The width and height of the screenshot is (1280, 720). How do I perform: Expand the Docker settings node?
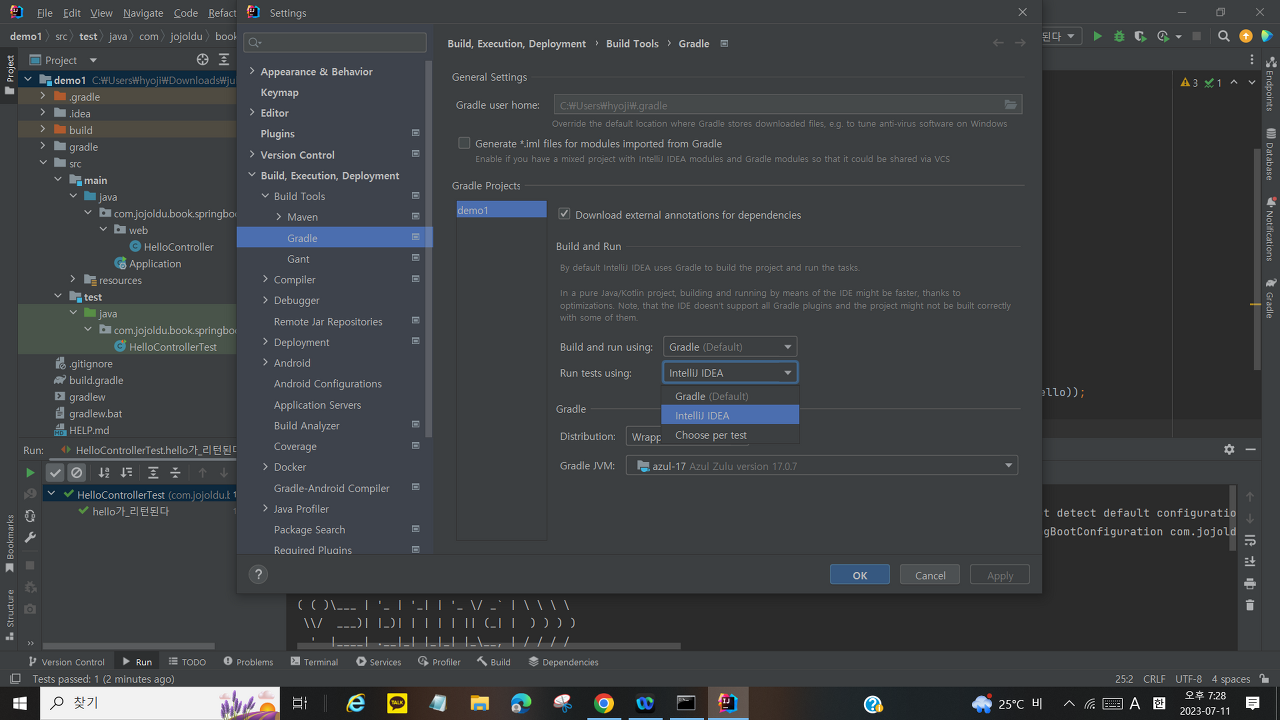pyautogui.click(x=265, y=467)
